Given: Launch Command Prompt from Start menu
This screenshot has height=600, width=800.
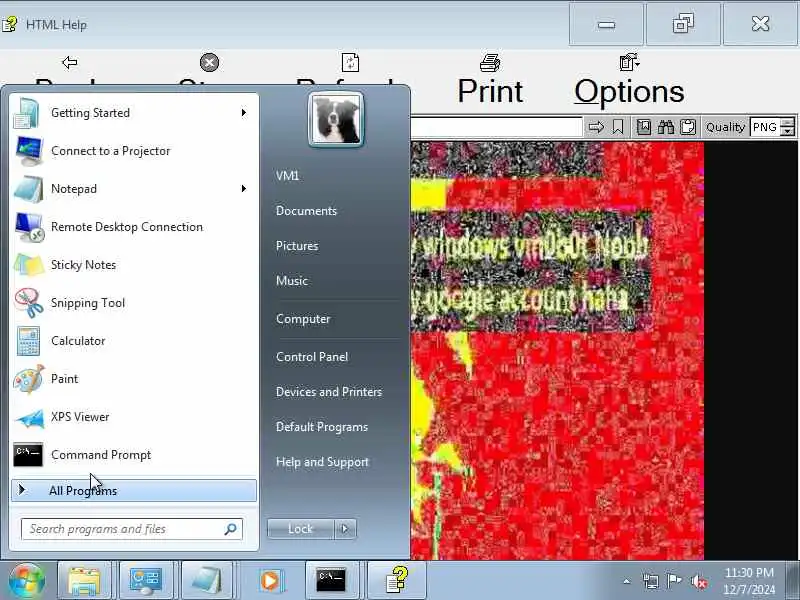Looking at the screenshot, I should tap(132, 455).
